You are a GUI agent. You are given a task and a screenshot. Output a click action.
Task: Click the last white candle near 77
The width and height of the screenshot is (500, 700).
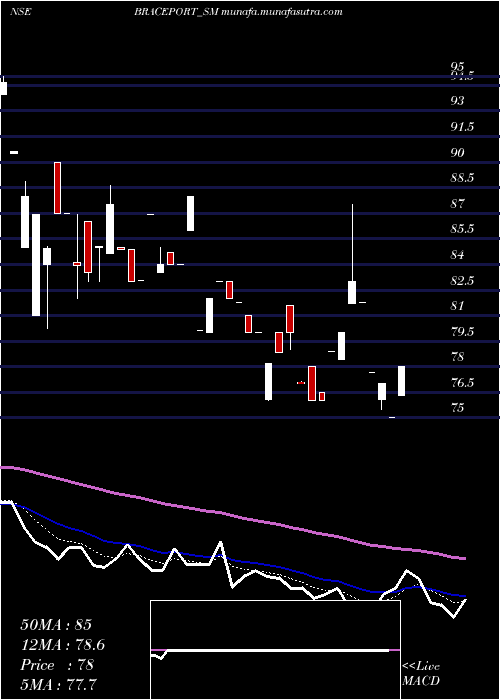coord(401,381)
